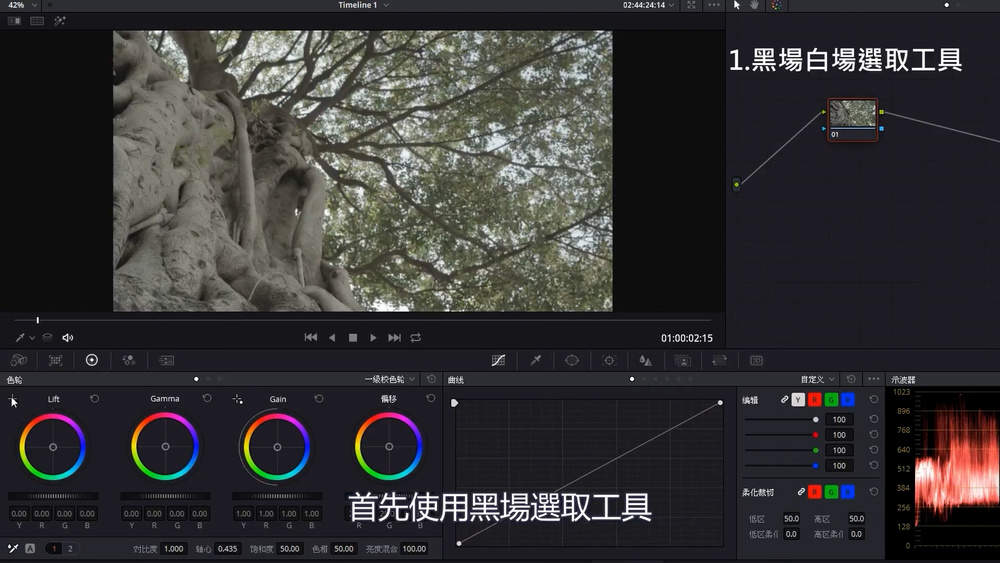Open viewer options three-dot menu
The width and height of the screenshot is (1000, 563).
pos(714,5)
